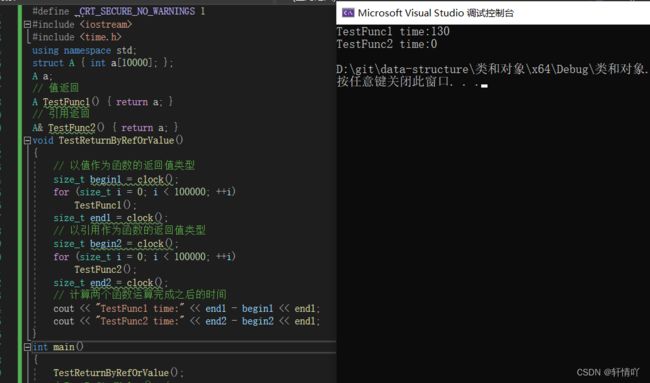Click the cout line printing "TestFunc1 time:"
The height and width of the screenshot is (383, 650).
[x=187, y=308]
